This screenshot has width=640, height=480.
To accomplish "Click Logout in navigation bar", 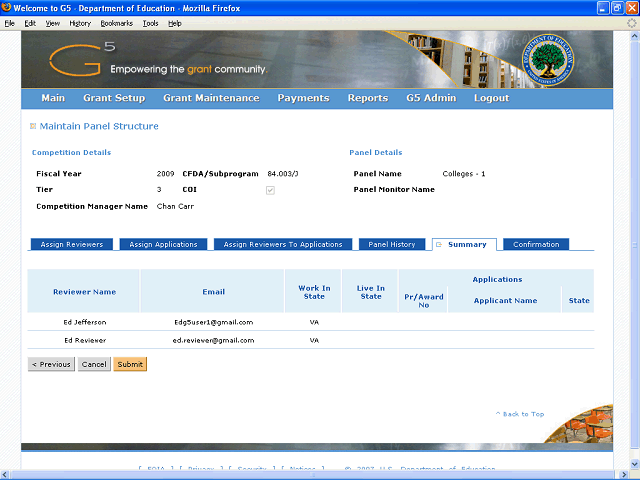I will click(491, 98).
